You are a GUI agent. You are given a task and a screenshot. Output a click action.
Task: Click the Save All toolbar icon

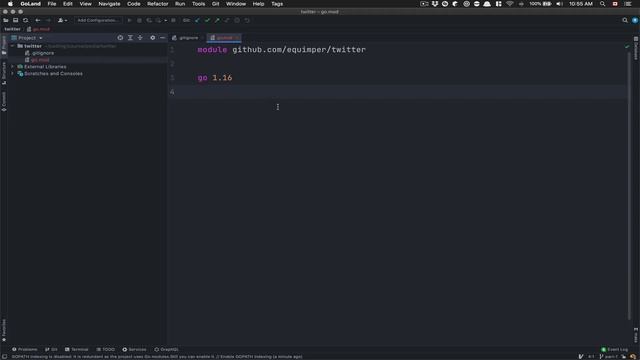[x=16, y=20]
